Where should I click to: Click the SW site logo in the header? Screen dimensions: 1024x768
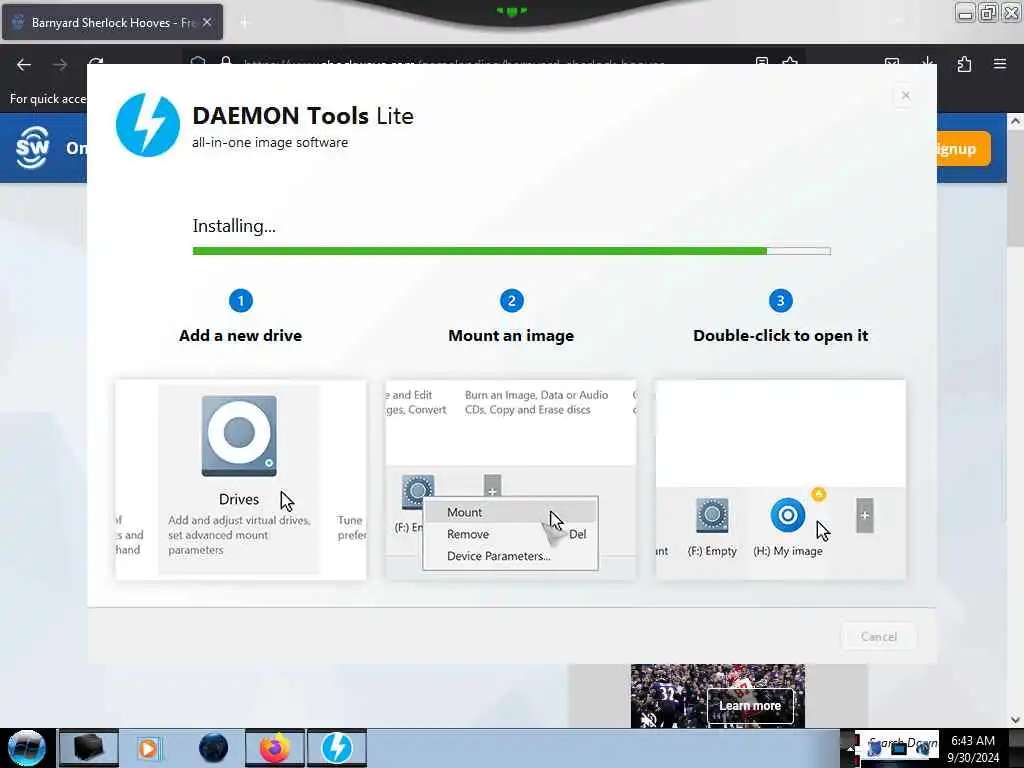click(32, 148)
